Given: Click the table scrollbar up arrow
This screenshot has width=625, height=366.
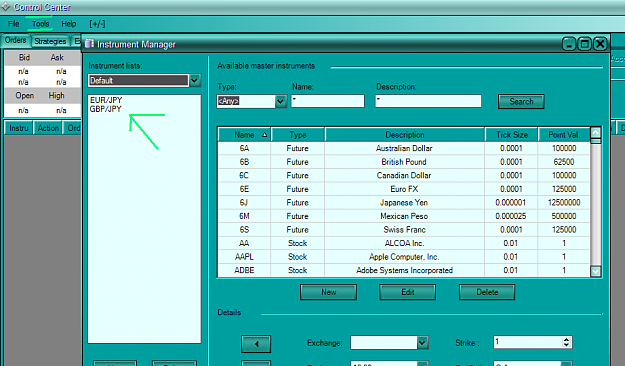Looking at the screenshot, I should [x=596, y=132].
